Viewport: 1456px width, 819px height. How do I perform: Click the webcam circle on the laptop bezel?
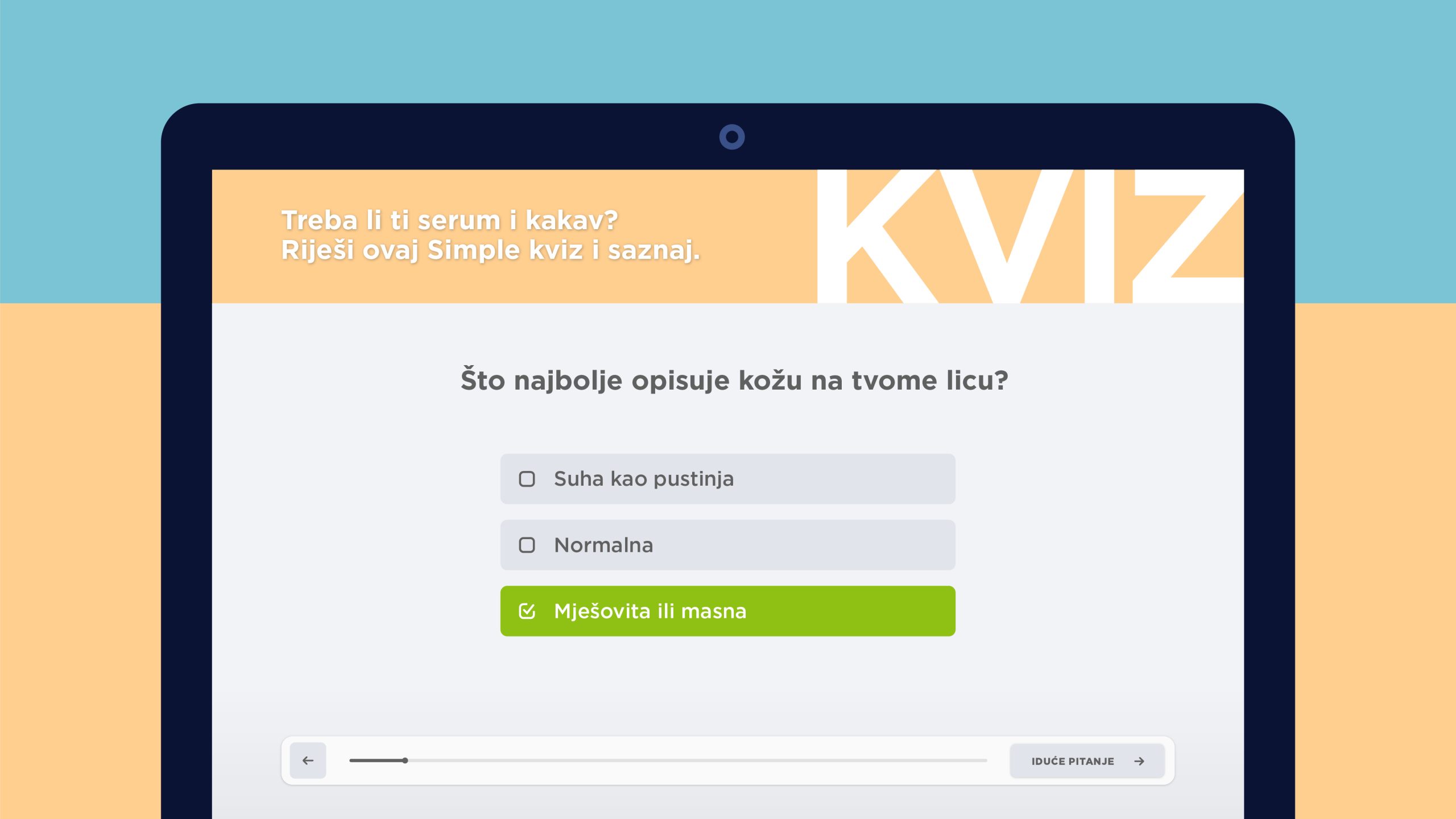(732, 137)
